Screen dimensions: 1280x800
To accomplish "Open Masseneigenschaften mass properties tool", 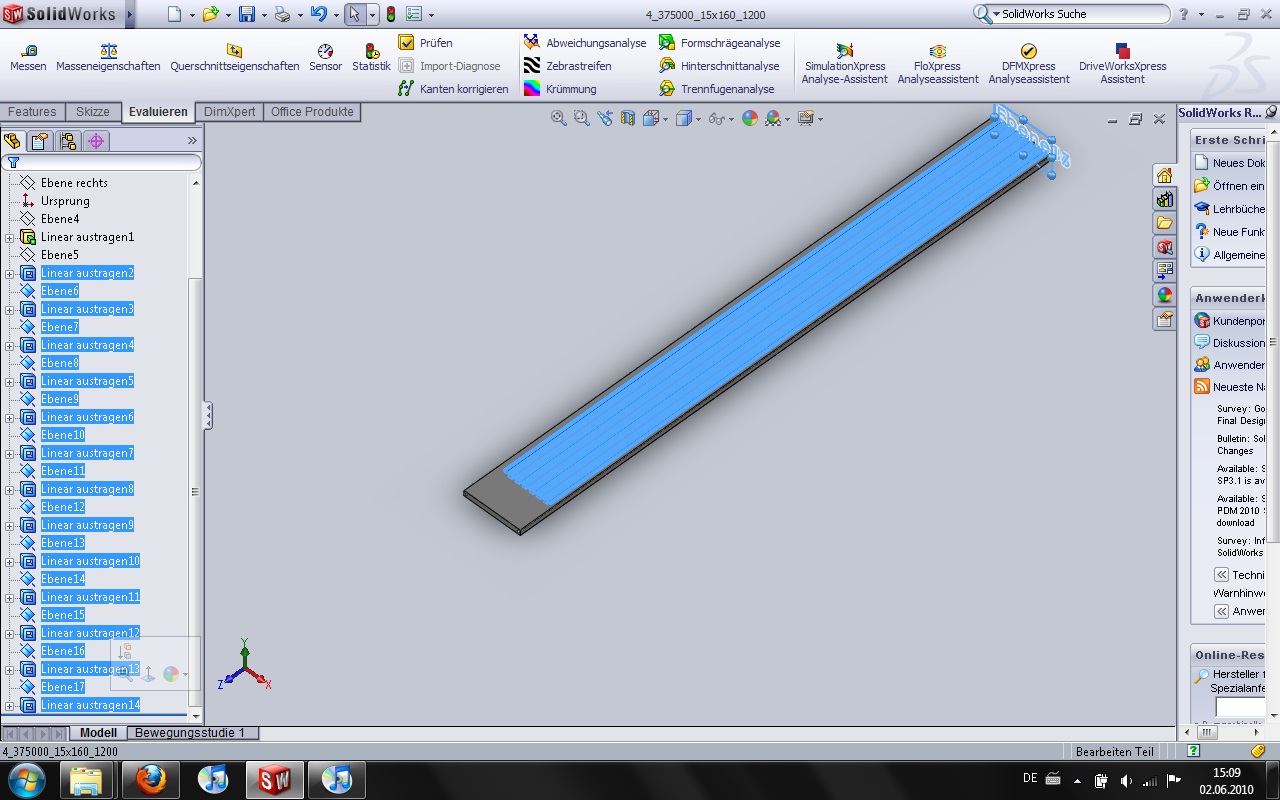I will (108, 58).
